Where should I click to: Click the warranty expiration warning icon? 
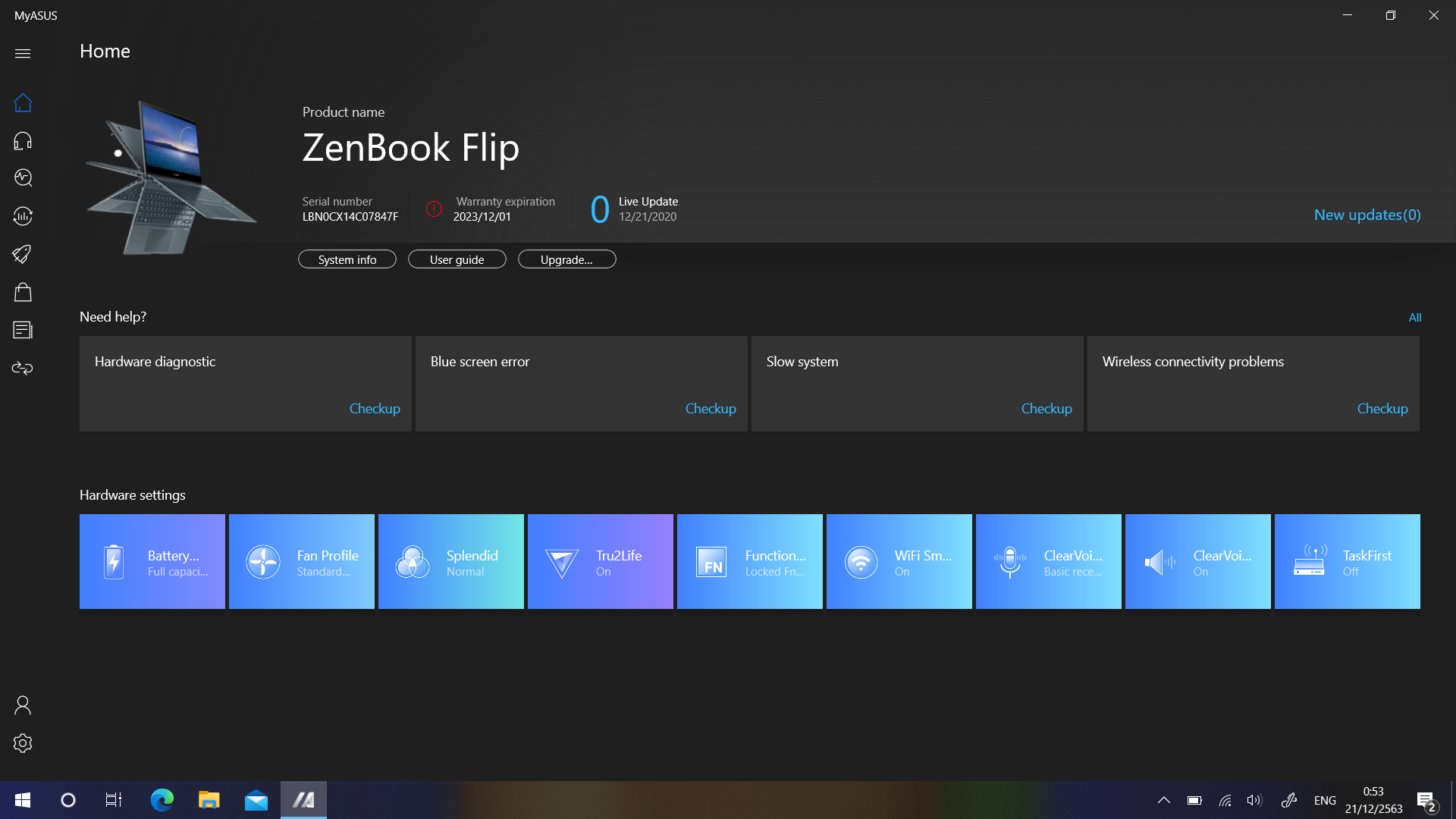(434, 209)
